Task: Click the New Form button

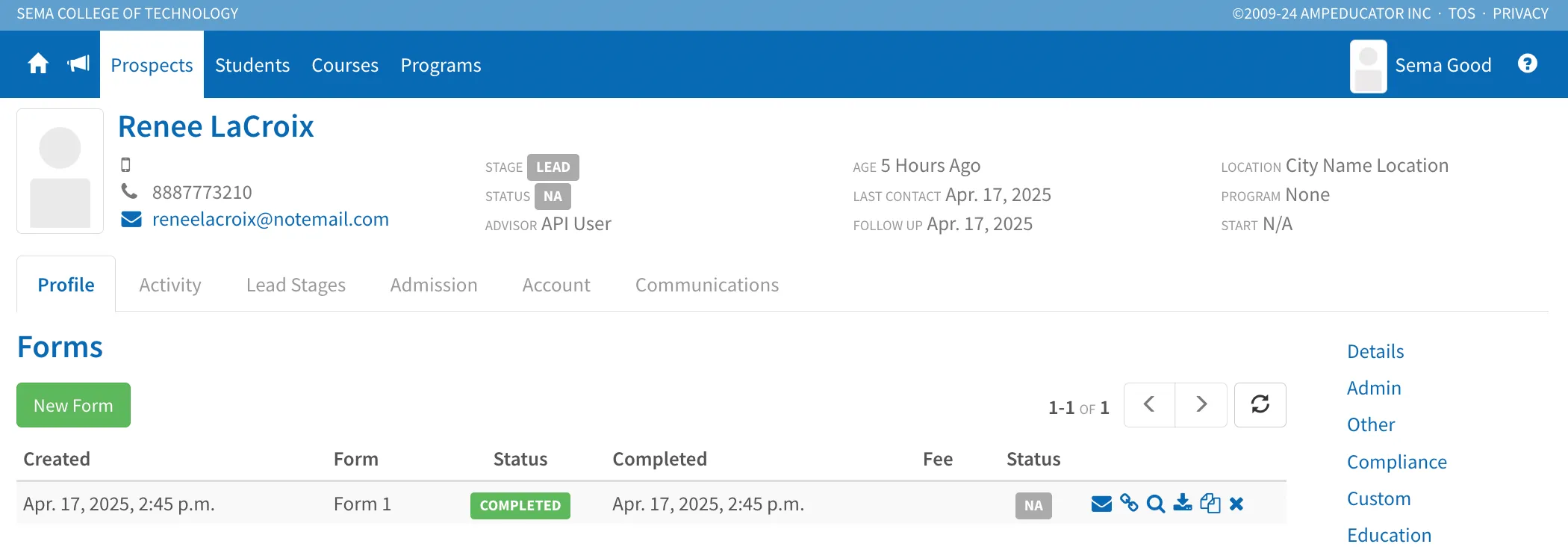Action: 73,405
